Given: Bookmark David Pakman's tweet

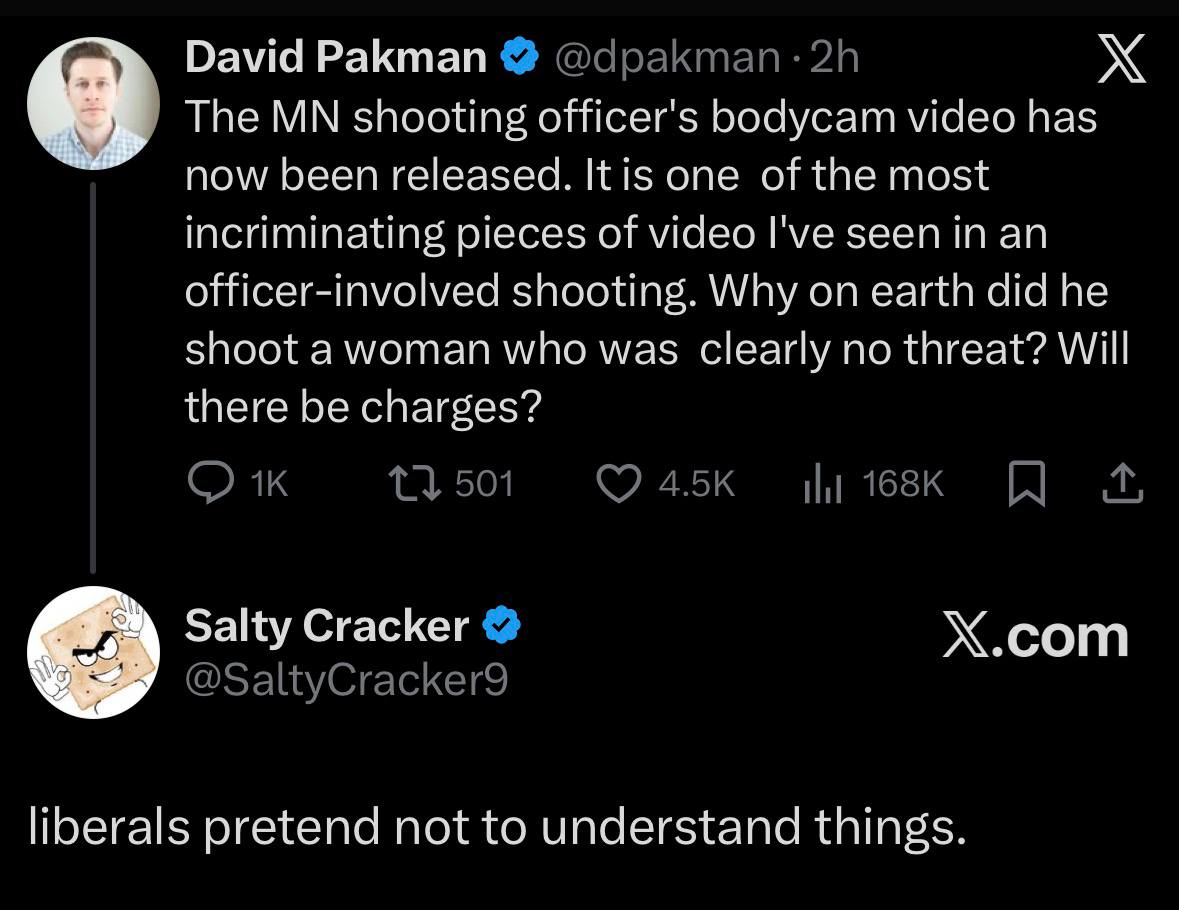Looking at the screenshot, I should tap(1025, 485).
